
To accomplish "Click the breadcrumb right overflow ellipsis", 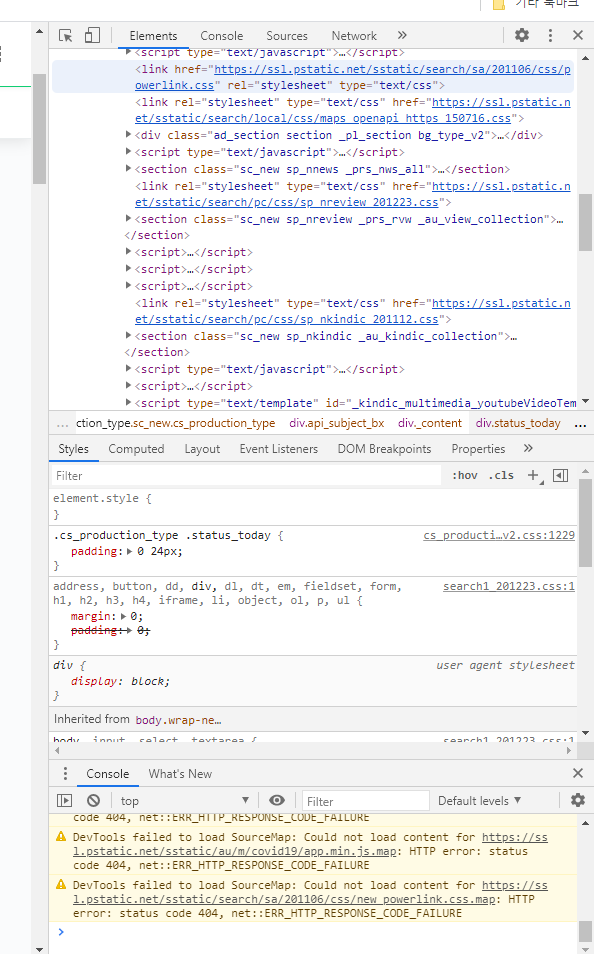I will 580,424.
